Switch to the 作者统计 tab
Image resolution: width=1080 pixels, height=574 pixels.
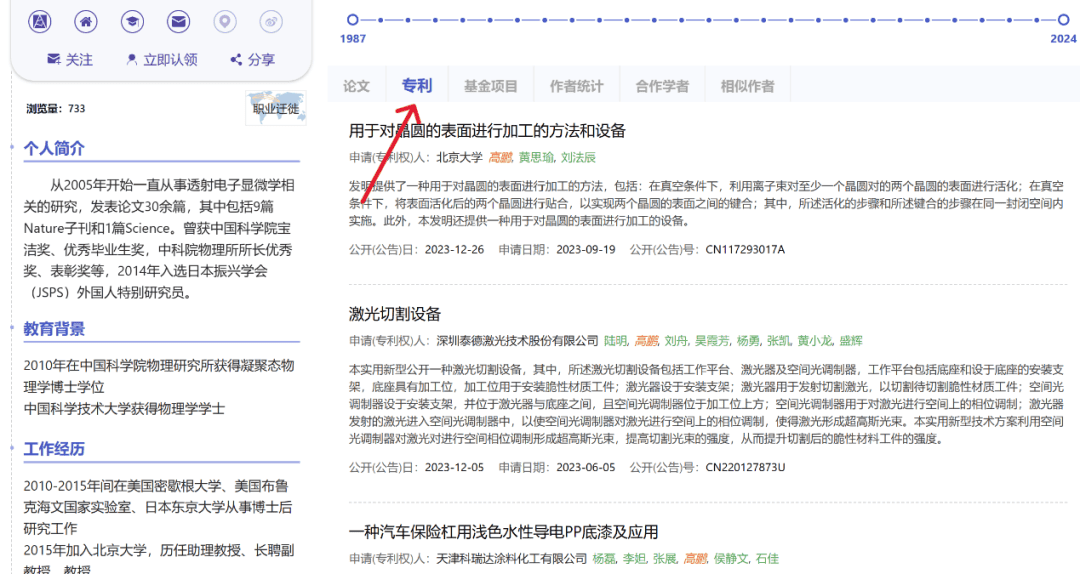pyautogui.click(x=577, y=86)
